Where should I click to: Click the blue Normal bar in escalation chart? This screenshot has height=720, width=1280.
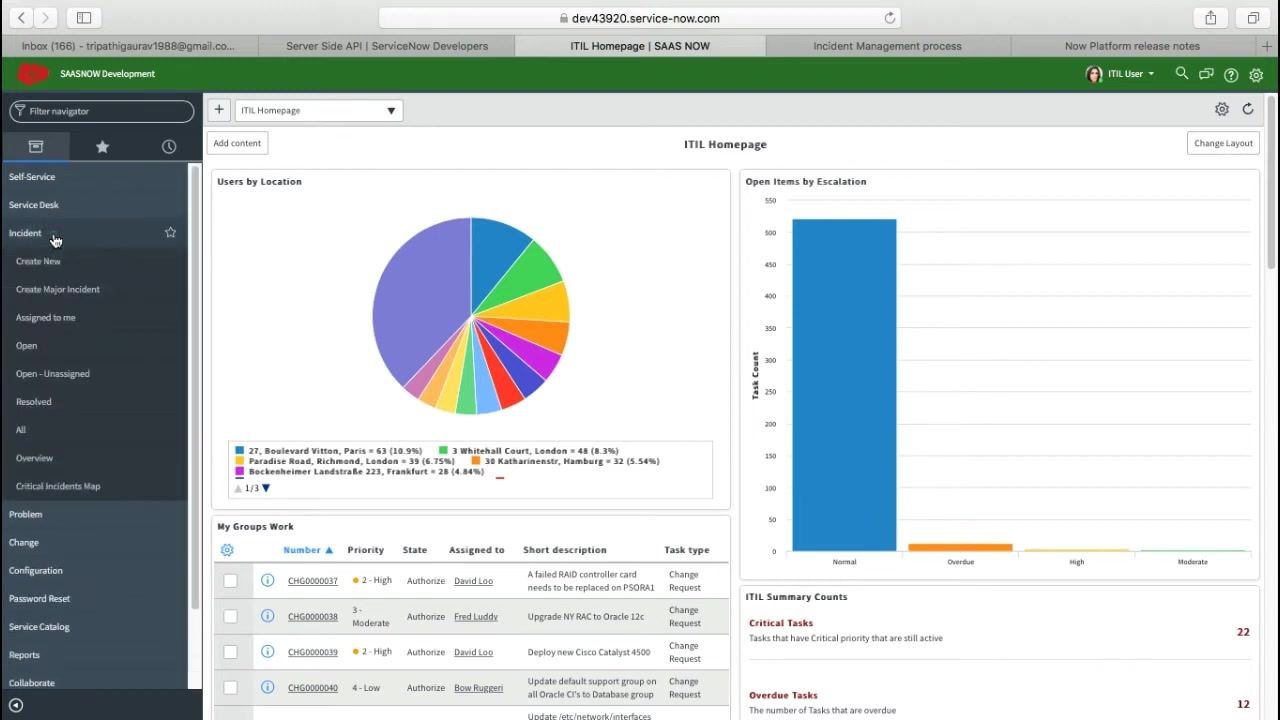tap(844, 385)
